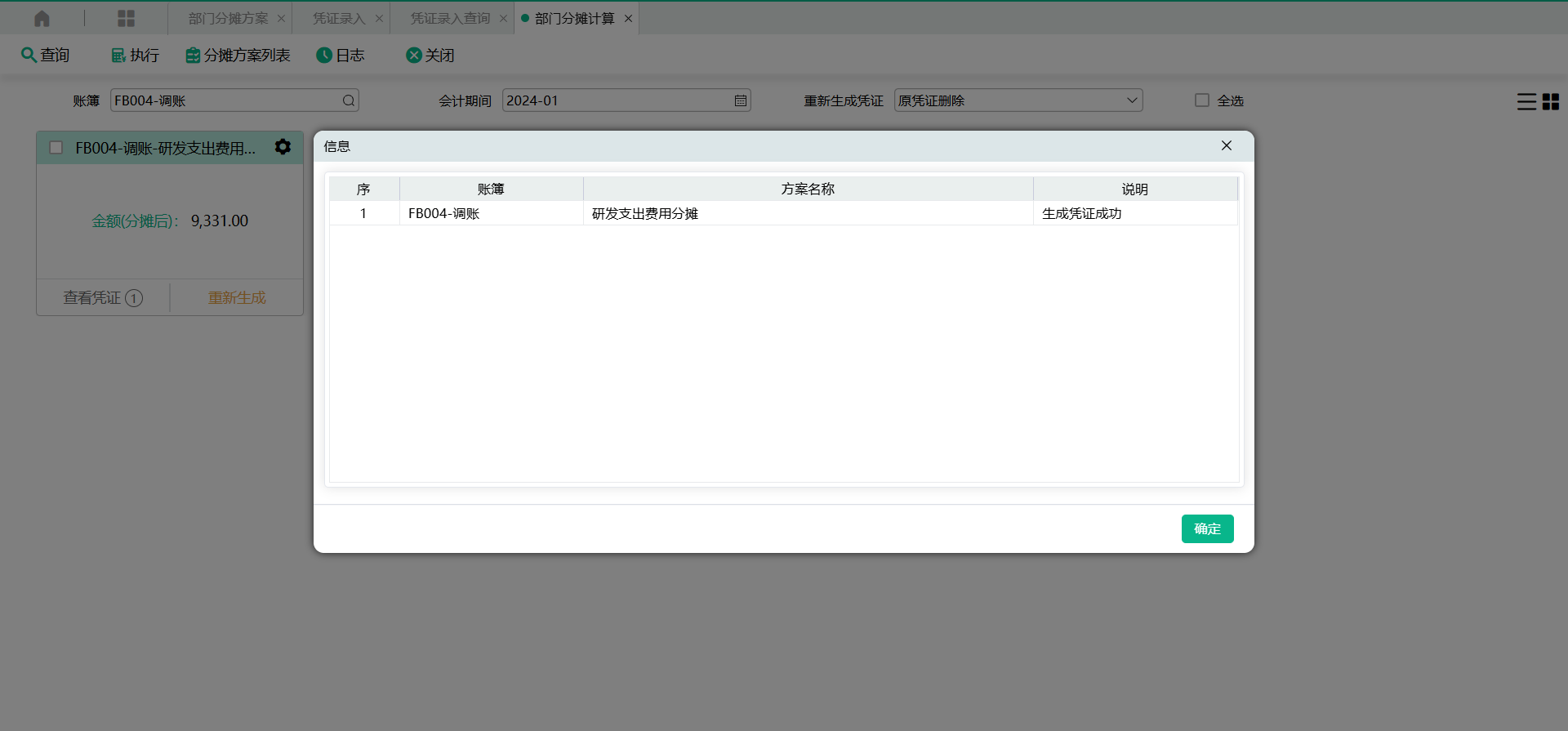Open 分摊方案列表 from the toolbar
The width and height of the screenshot is (1568, 731).
[x=238, y=55]
